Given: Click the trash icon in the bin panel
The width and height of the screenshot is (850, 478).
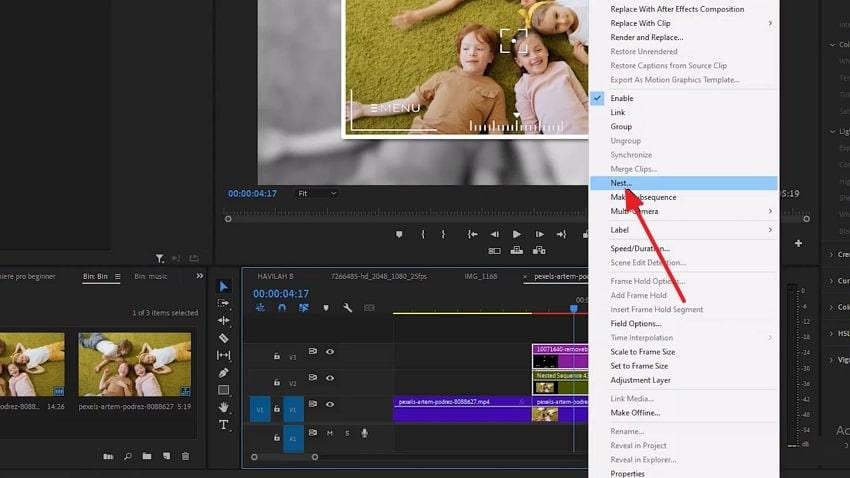Looking at the screenshot, I should (185, 457).
